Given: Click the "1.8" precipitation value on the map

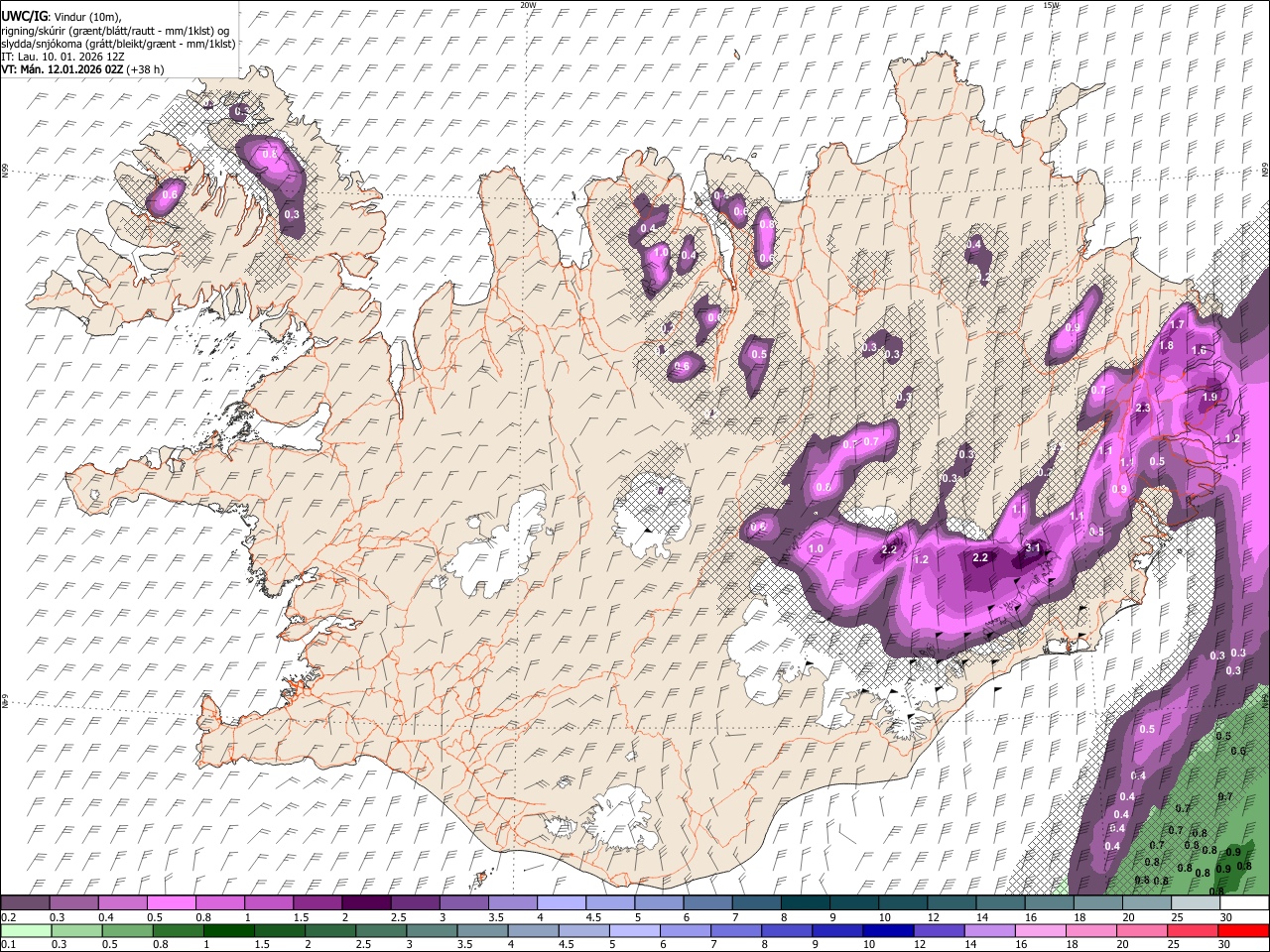Looking at the screenshot, I should (1166, 346).
